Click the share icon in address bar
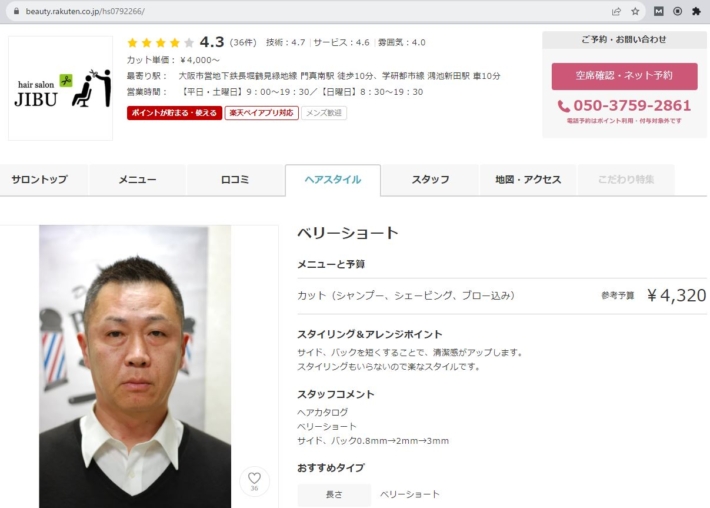 pyautogui.click(x=616, y=11)
